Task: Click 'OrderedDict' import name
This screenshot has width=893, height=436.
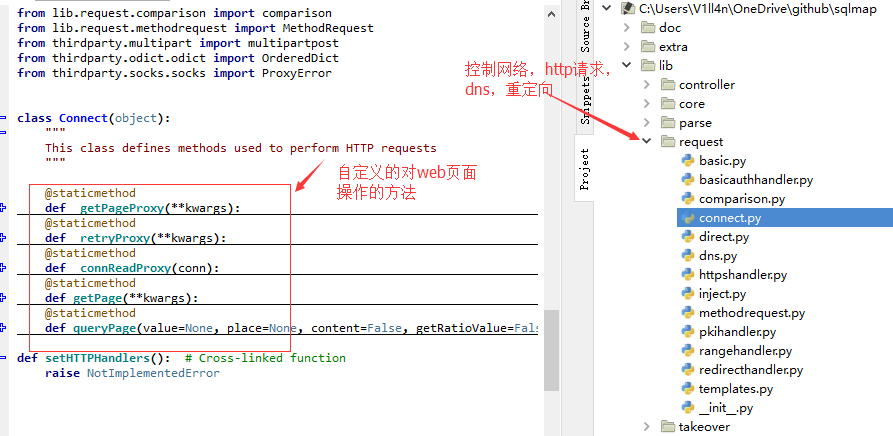Action: (x=300, y=58)
